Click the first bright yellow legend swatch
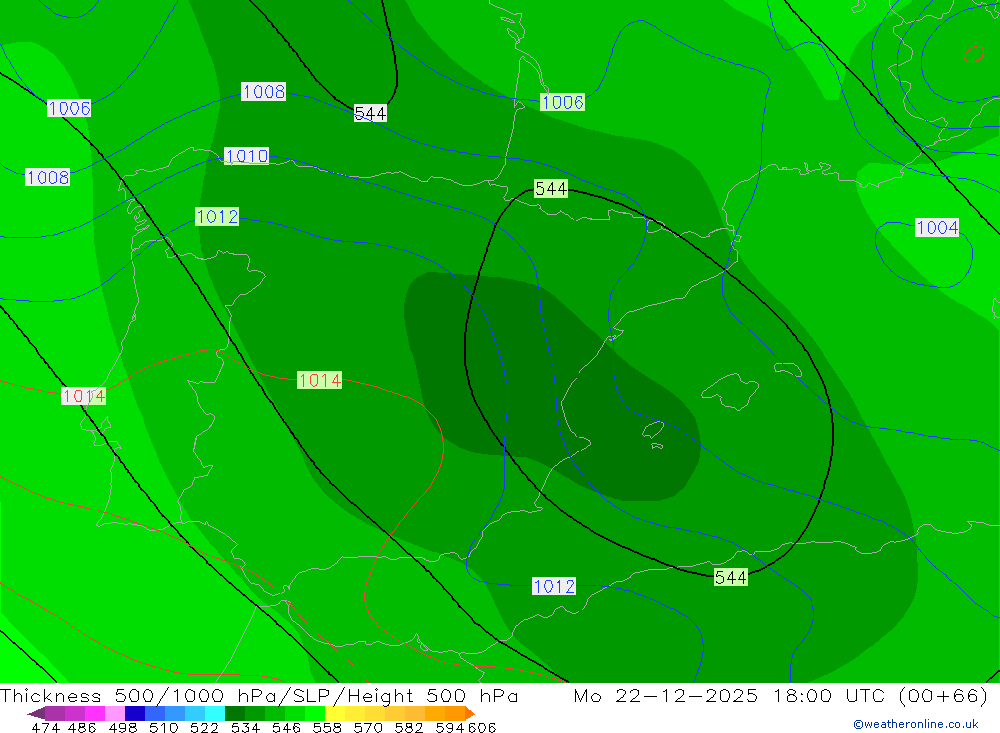Viewport: 1000px width, 733px height. pyautogui.click(x=335, y=713)
